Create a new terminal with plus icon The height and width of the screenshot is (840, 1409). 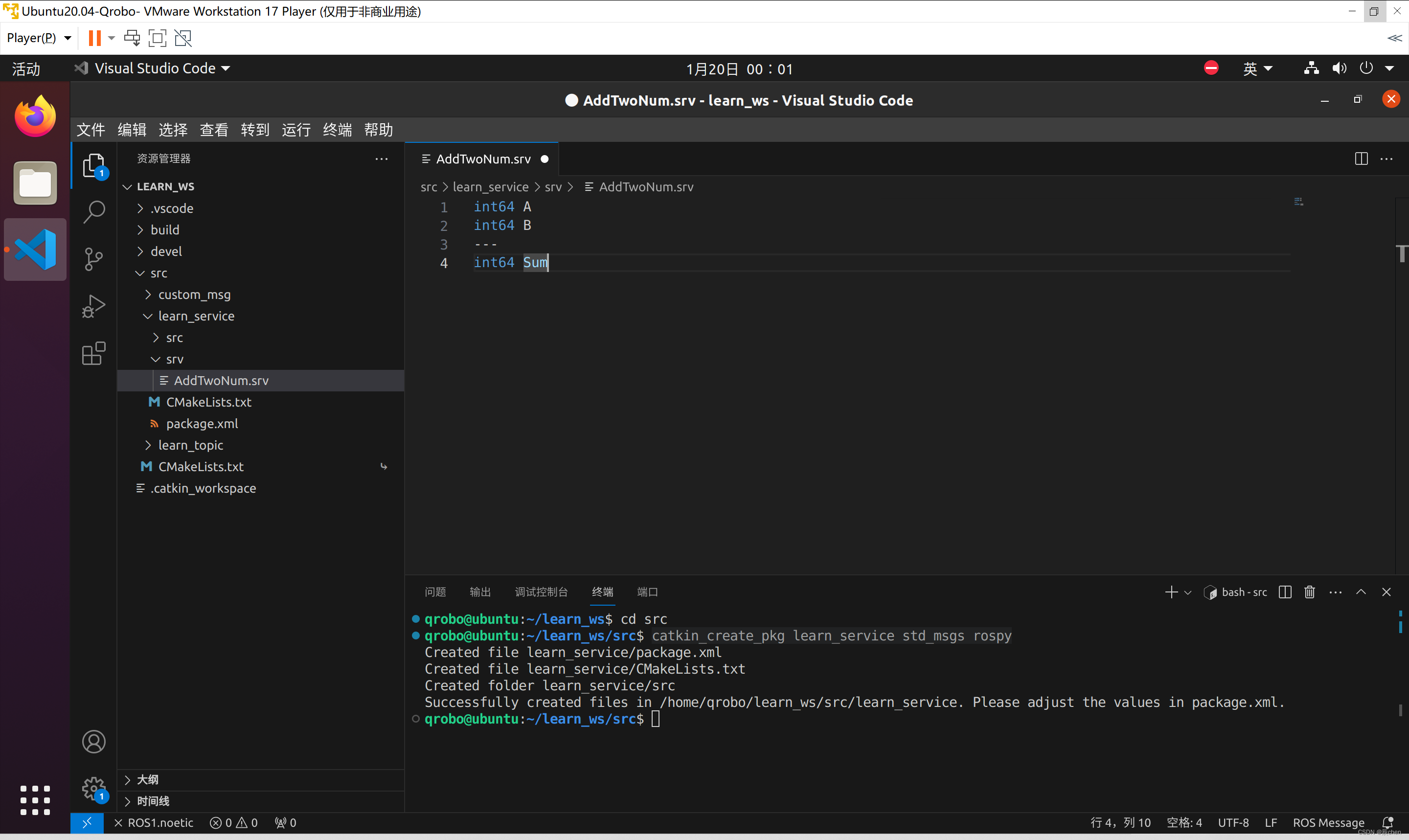coord(1171,592)
